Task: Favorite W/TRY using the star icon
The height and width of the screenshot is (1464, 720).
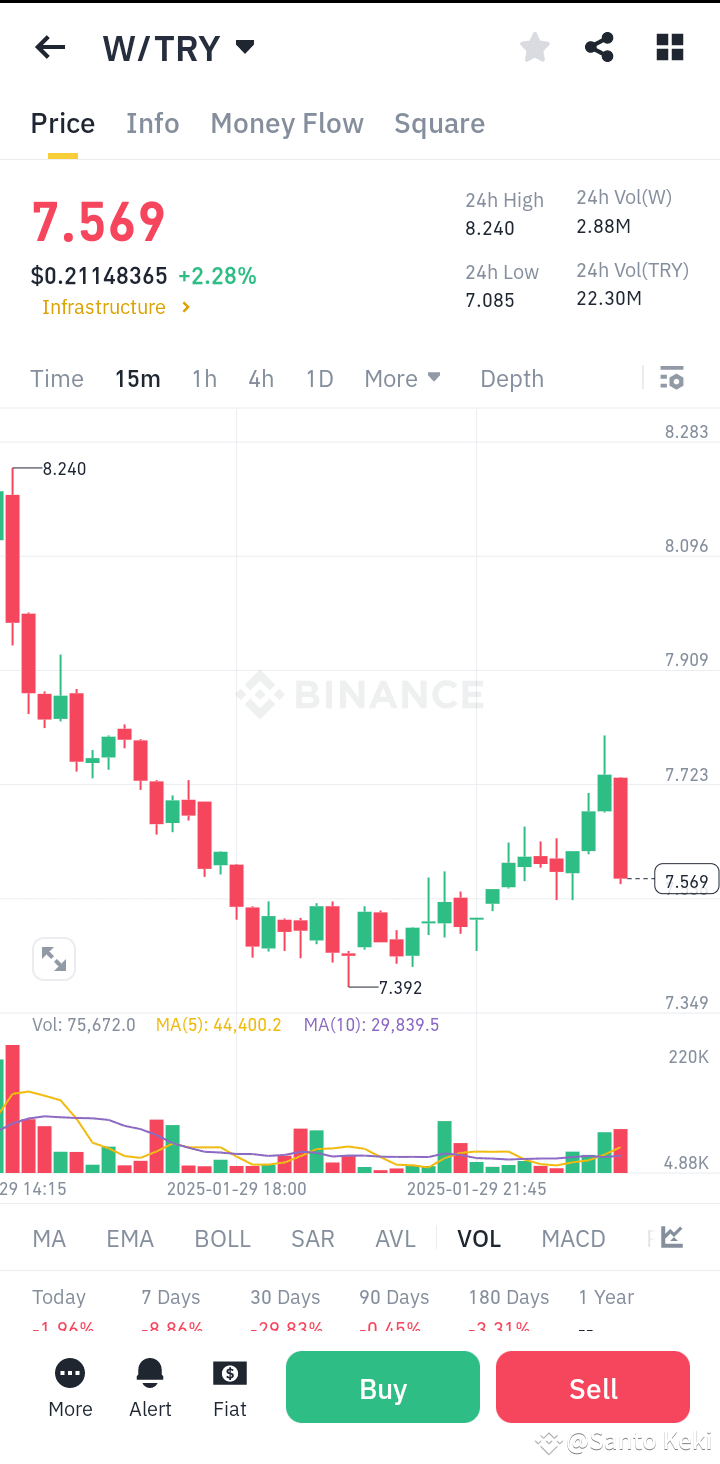Action: [x=534, y=47]
